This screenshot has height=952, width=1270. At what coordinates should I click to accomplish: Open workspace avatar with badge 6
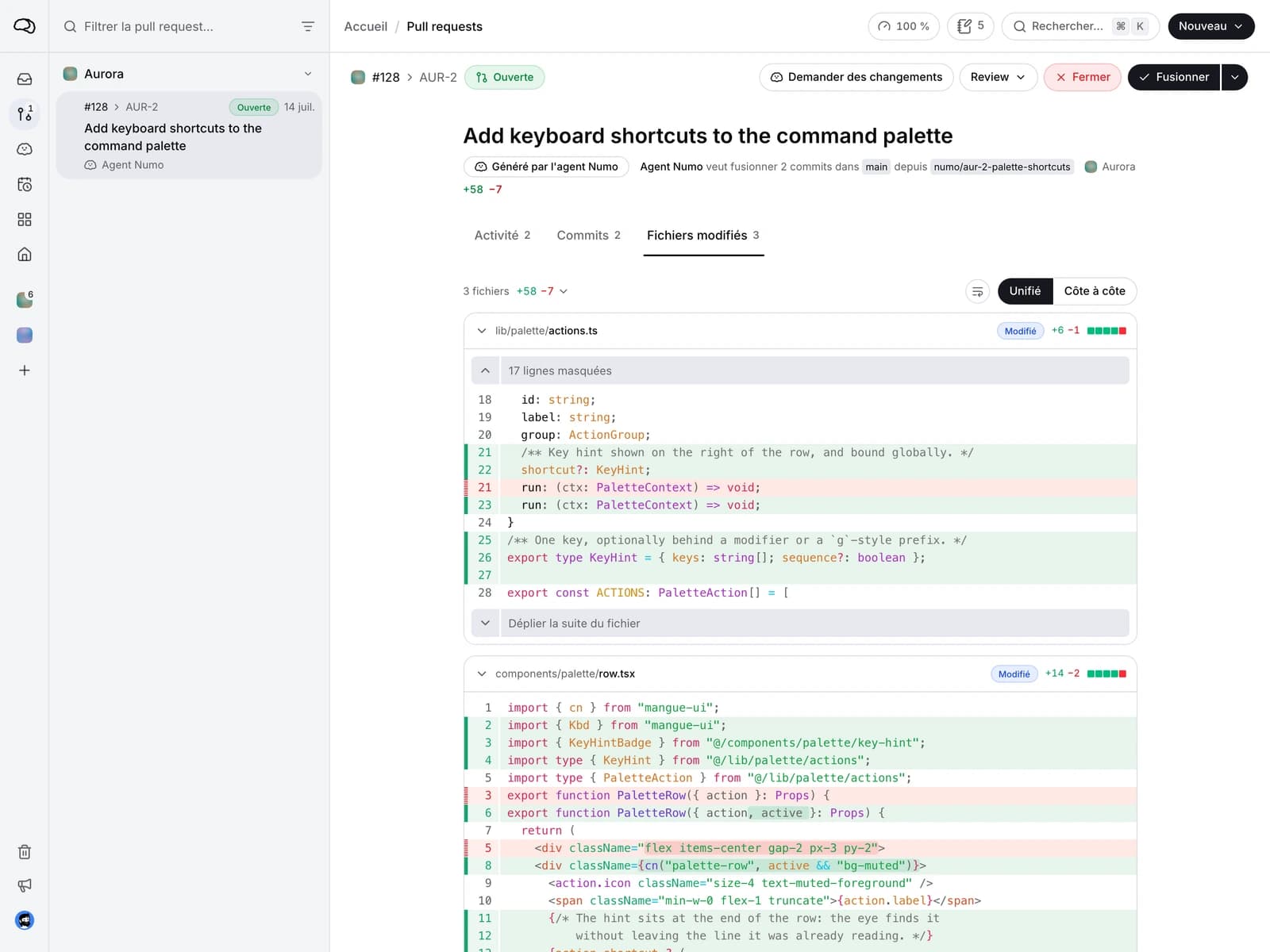(25, 300)
